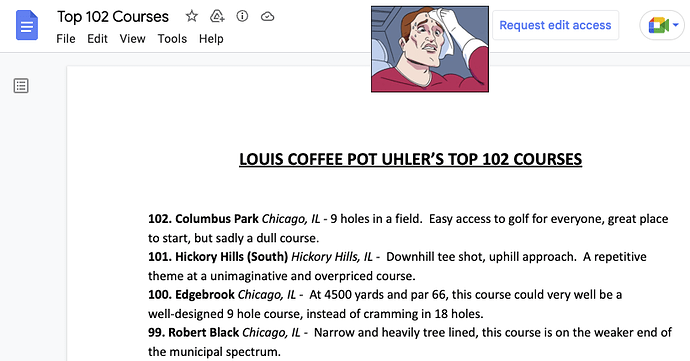Expand the Meet dropdown arrow

tap(676, 25)
